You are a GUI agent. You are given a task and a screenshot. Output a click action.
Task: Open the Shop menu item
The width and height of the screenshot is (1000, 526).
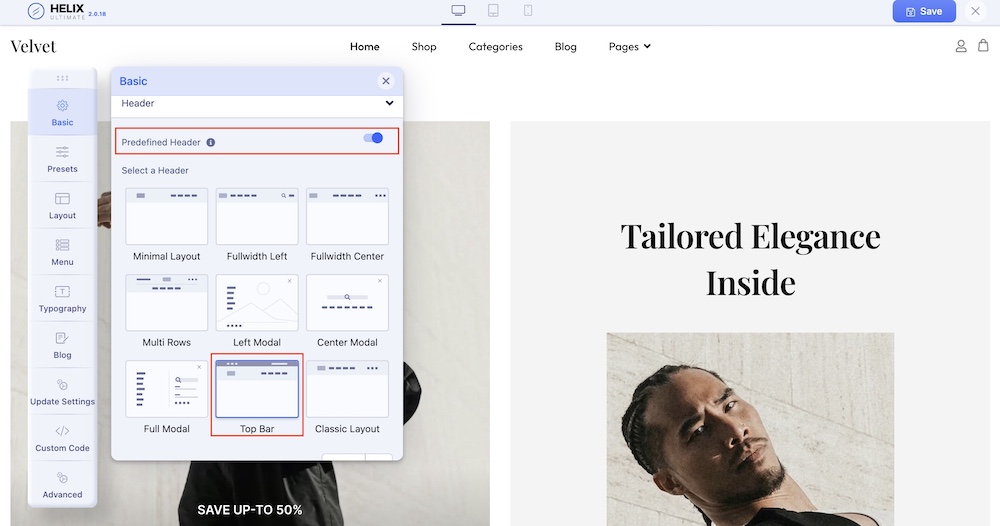pyautogui.click(x=424, y=46)
